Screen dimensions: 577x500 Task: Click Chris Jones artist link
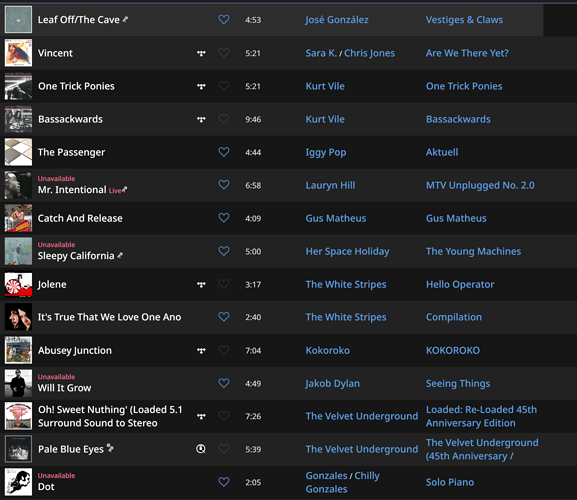click(369, 53)
